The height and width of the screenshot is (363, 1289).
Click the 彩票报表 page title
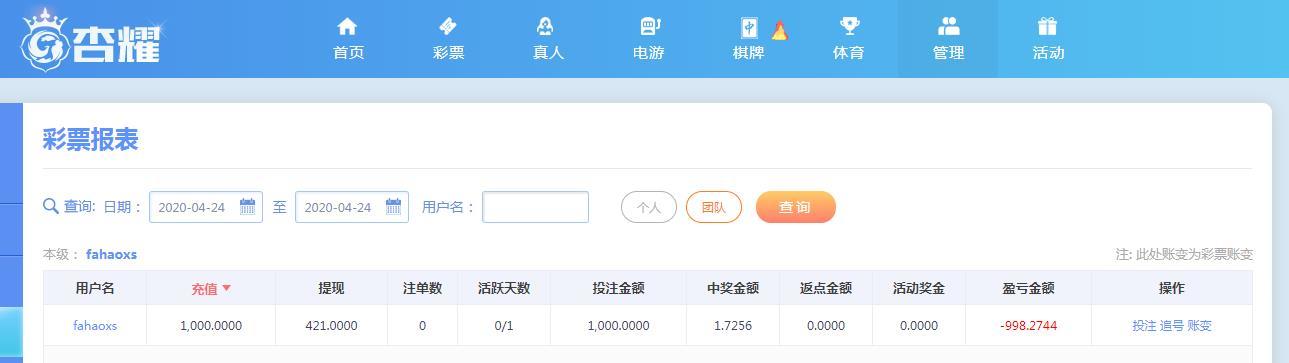coord(90,140)
